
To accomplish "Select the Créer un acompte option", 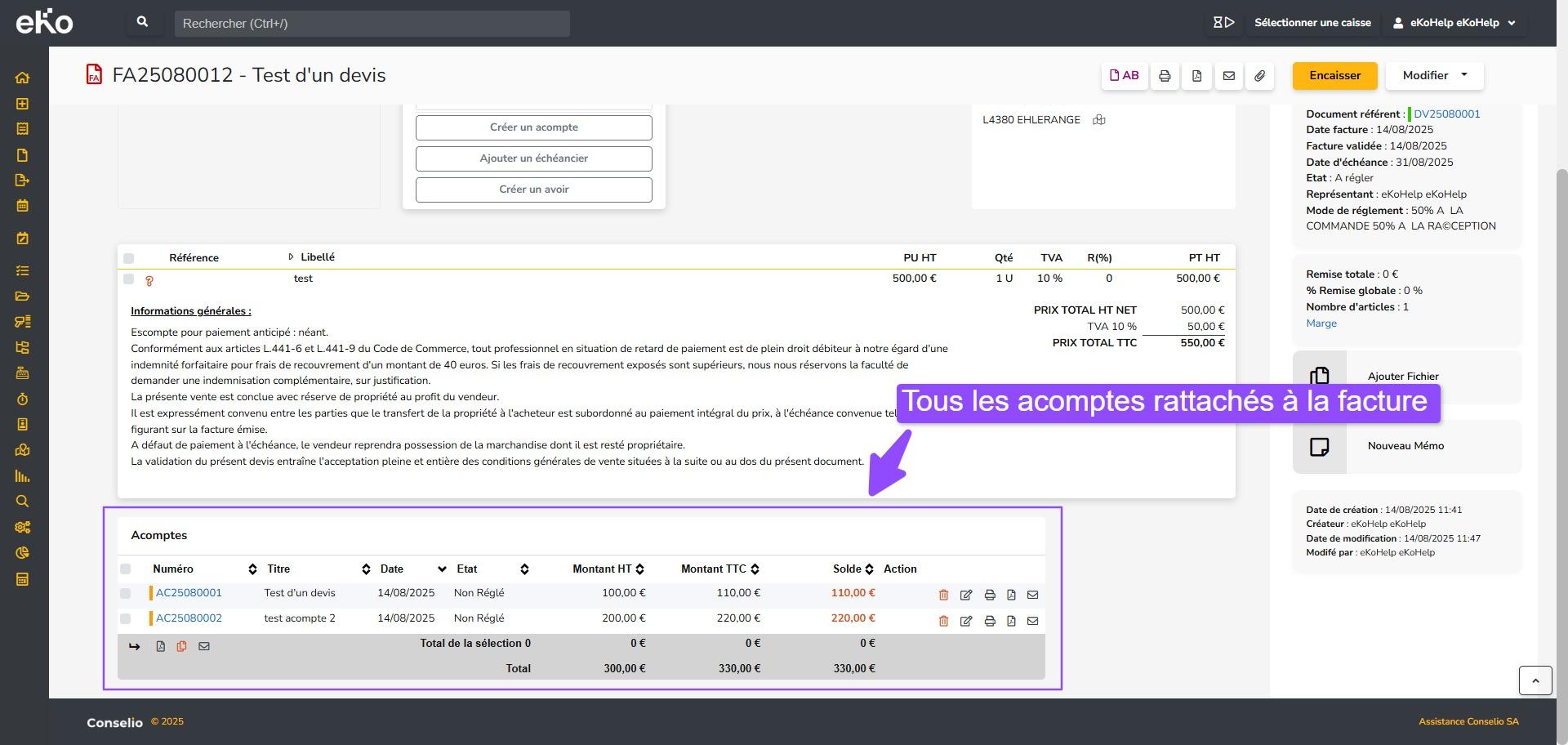I will point(533,127).
